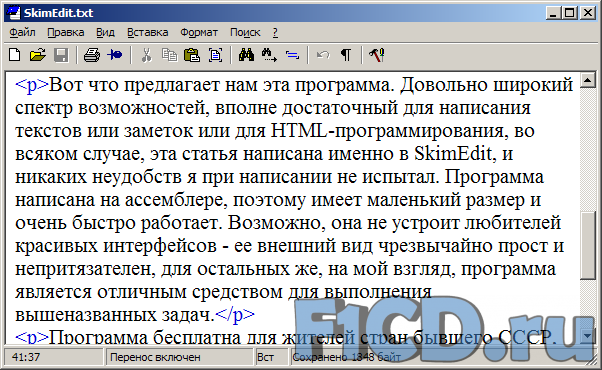Print the document using the printer icon
602x370 pixels.
click(x=92, y=55)
